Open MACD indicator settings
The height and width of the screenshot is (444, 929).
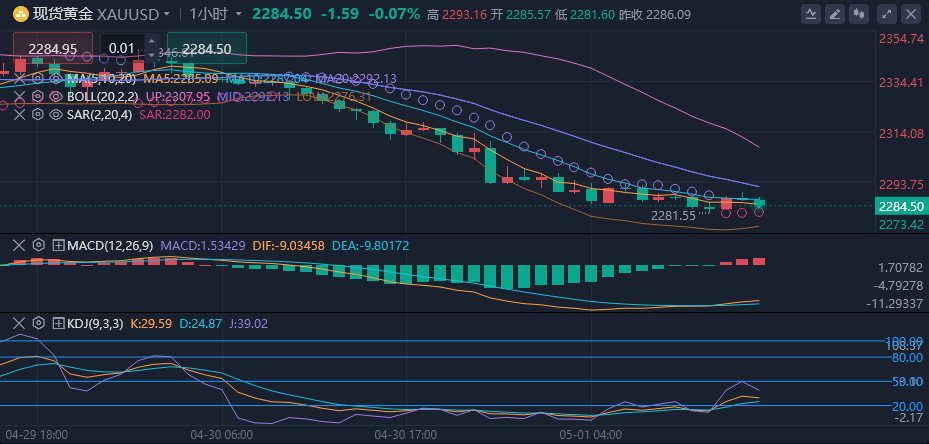tap(38, 245)
